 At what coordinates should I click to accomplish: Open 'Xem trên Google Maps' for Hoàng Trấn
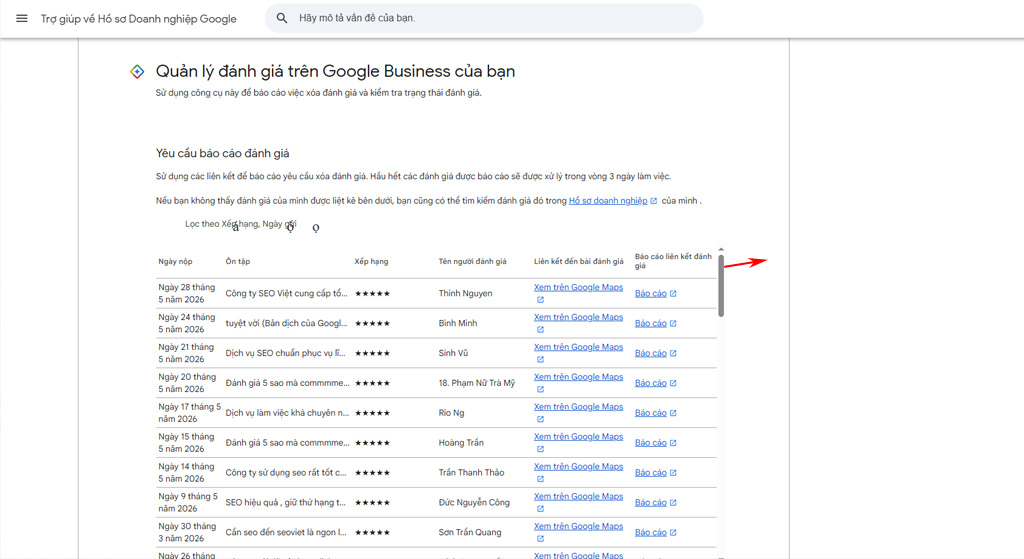click(x=578, y=437)
